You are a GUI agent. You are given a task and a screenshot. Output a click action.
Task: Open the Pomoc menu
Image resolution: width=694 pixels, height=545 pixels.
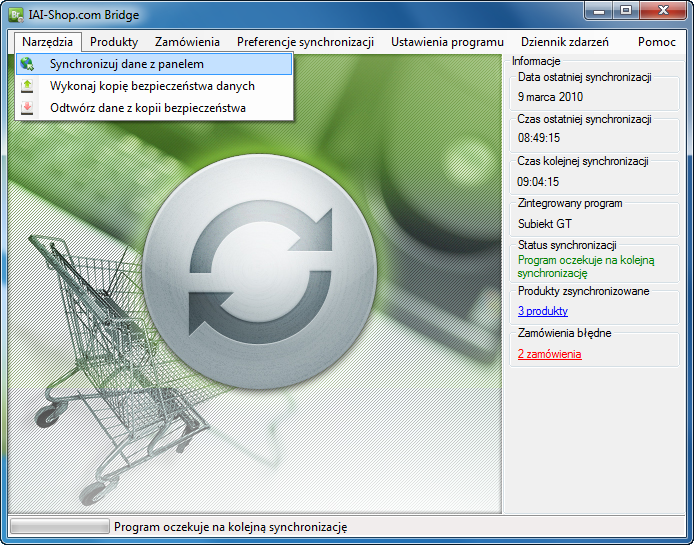[x=657, y=42]
